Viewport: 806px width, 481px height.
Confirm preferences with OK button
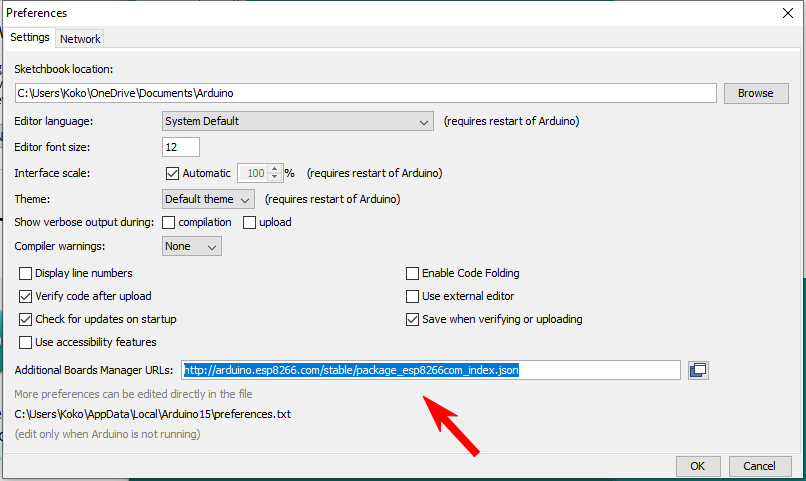coord(698,466)
